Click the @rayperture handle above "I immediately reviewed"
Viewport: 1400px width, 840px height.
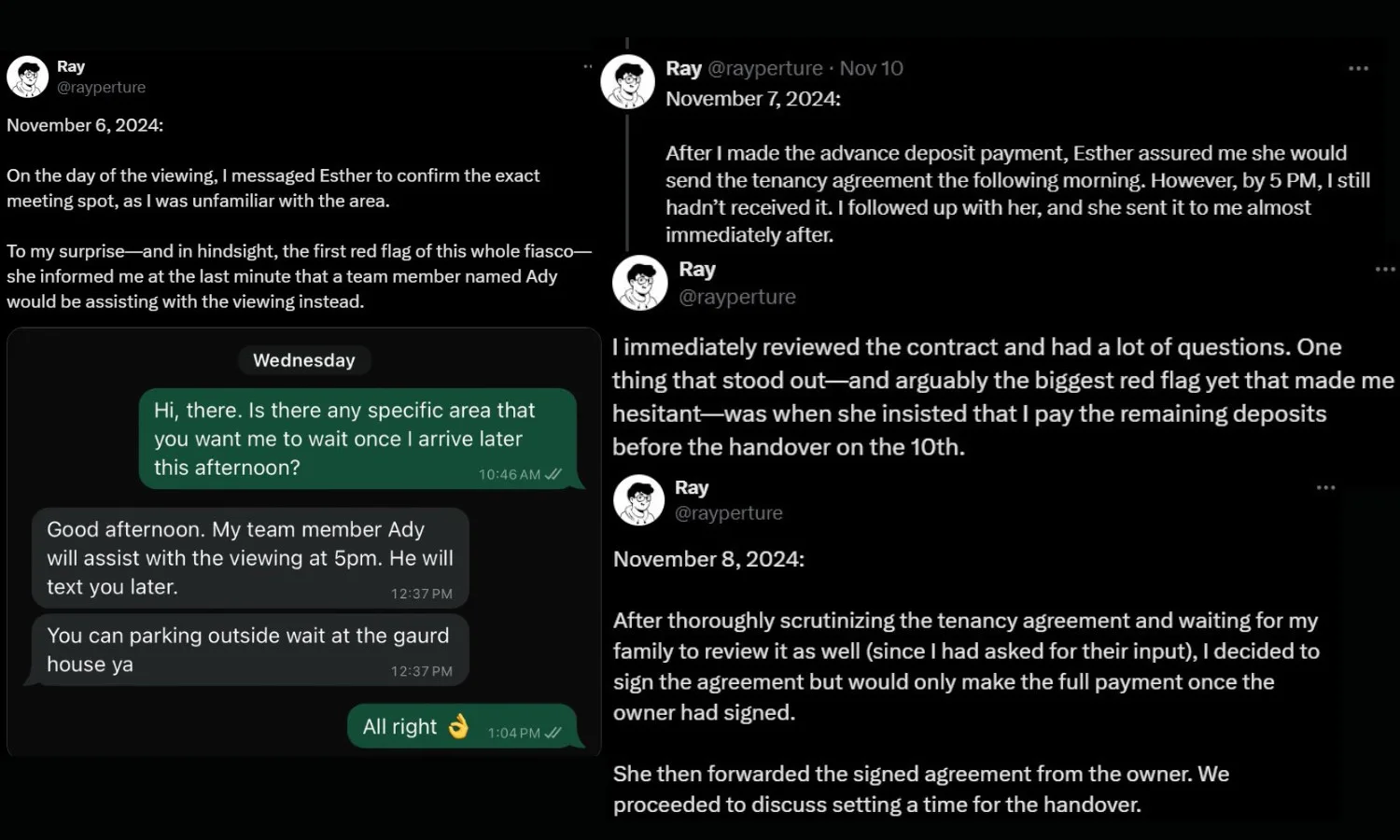[x=737, y=297]
